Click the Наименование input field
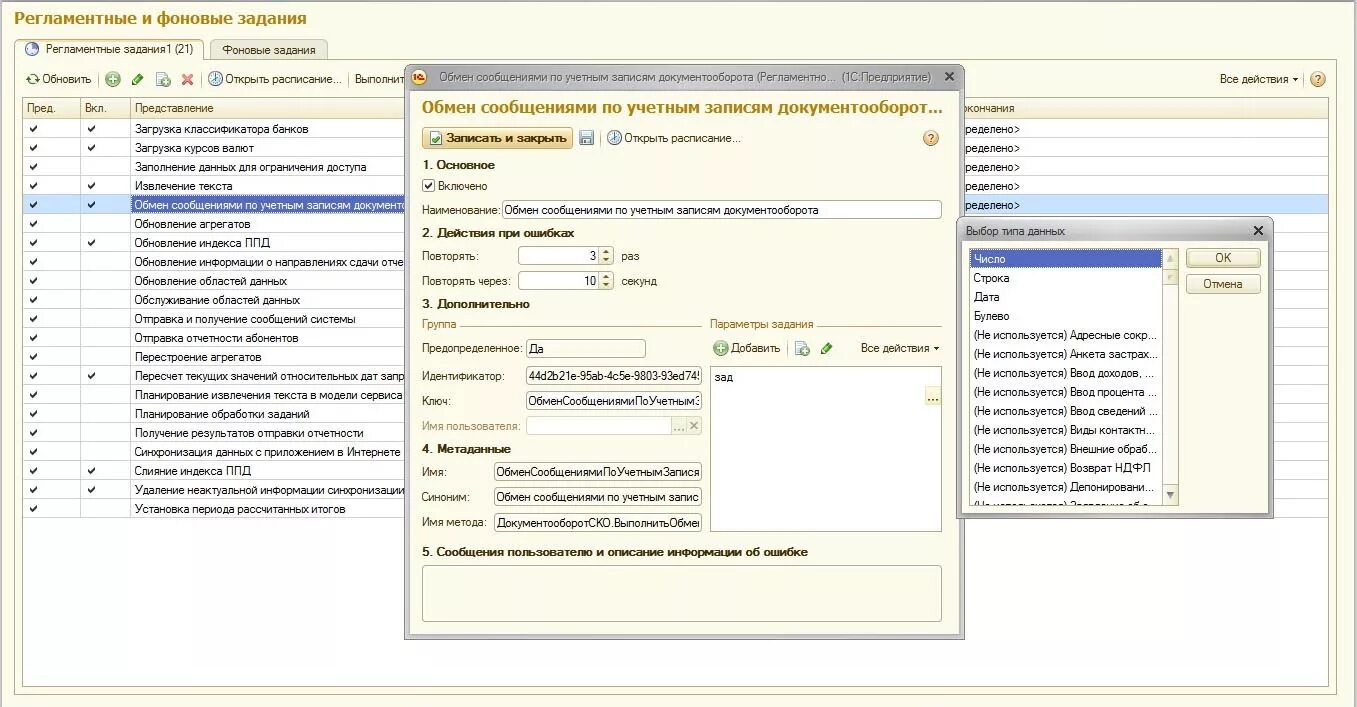Screen dimensions: 1357x707 [722, 210]
